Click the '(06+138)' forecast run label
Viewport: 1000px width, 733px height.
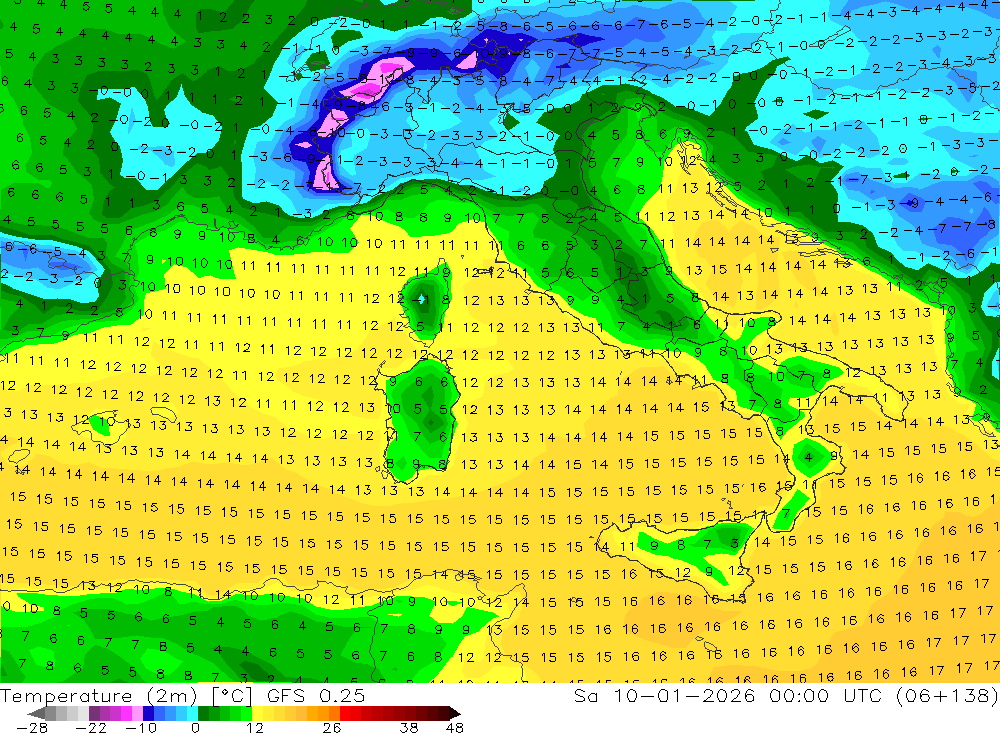948,696
